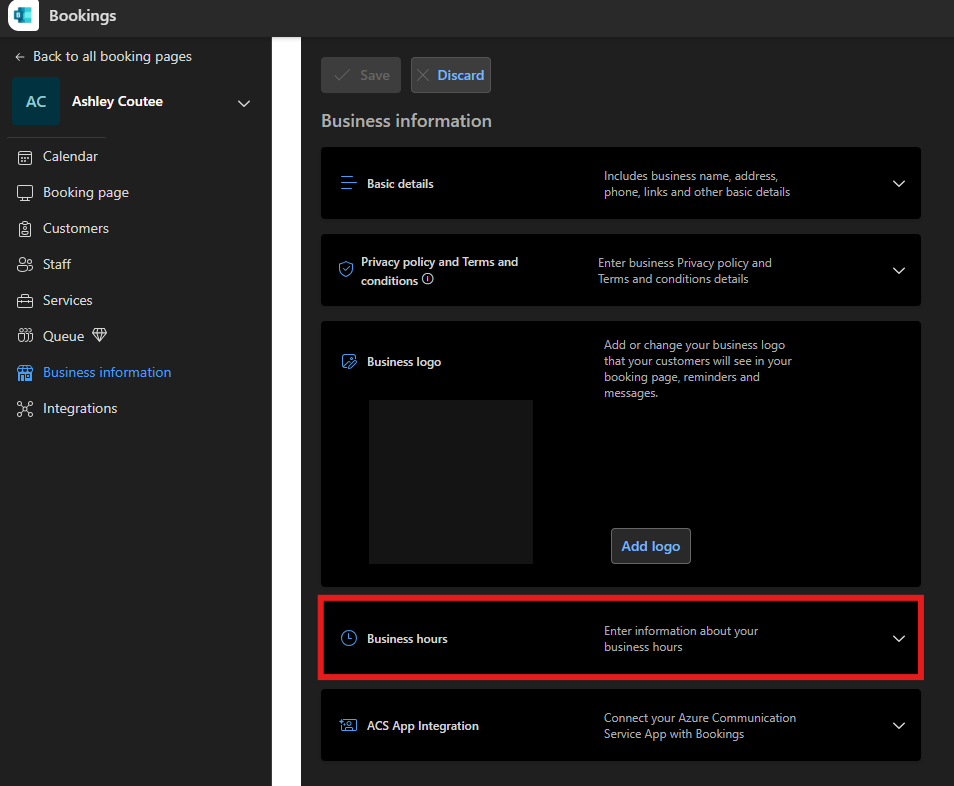The image size is (954, 786).
Task: Click the ACS App Integration label
Action: click(423, 726)
